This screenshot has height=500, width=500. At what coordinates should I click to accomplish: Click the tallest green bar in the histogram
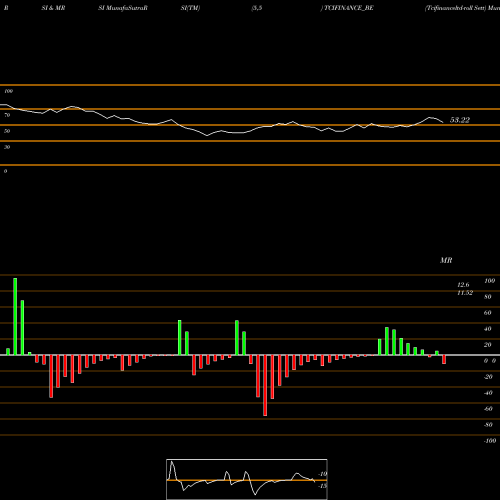click(x=15, y=316)
